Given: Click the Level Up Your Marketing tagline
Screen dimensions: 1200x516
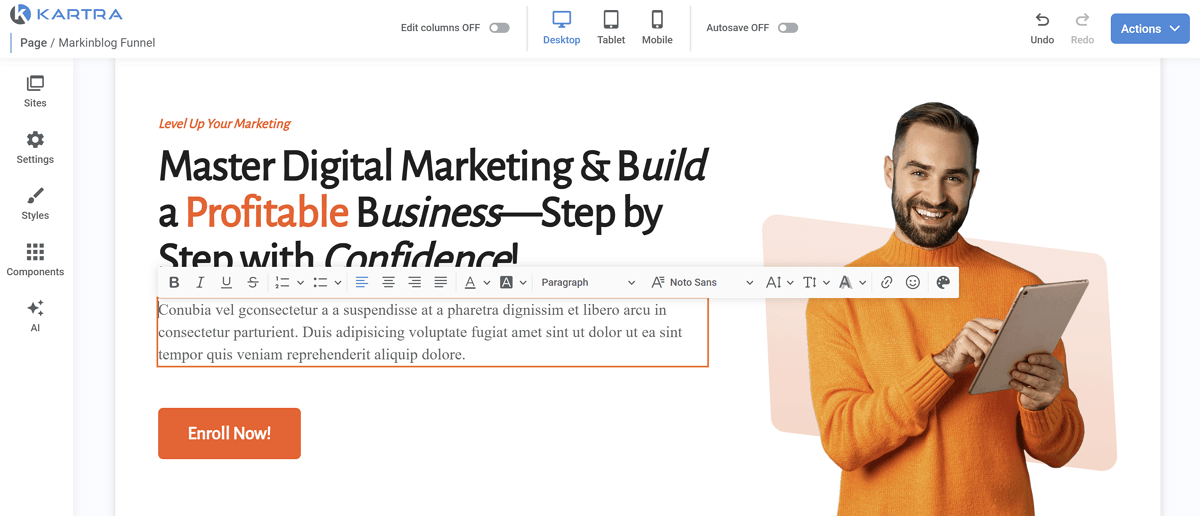Looking at the screenshot, I should 224,124.
